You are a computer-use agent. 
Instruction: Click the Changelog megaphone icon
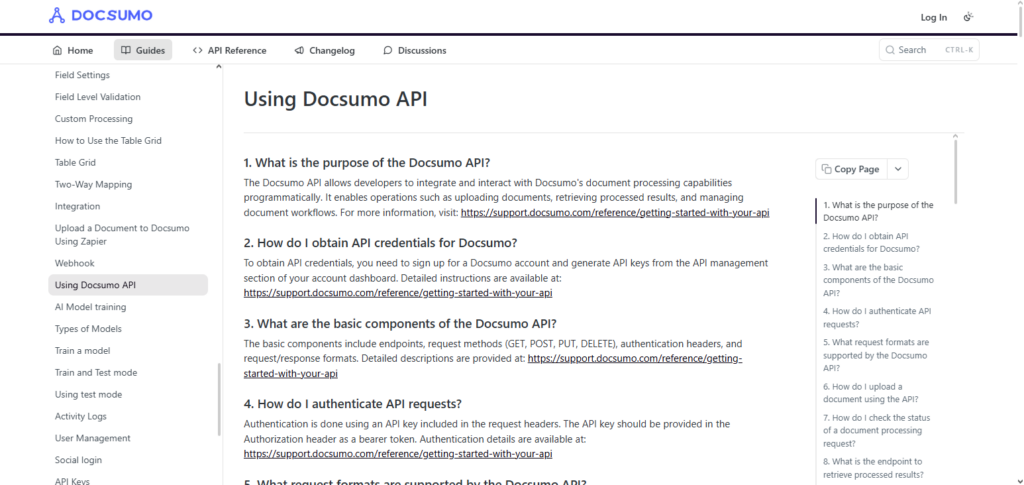[x=299, y=50]
